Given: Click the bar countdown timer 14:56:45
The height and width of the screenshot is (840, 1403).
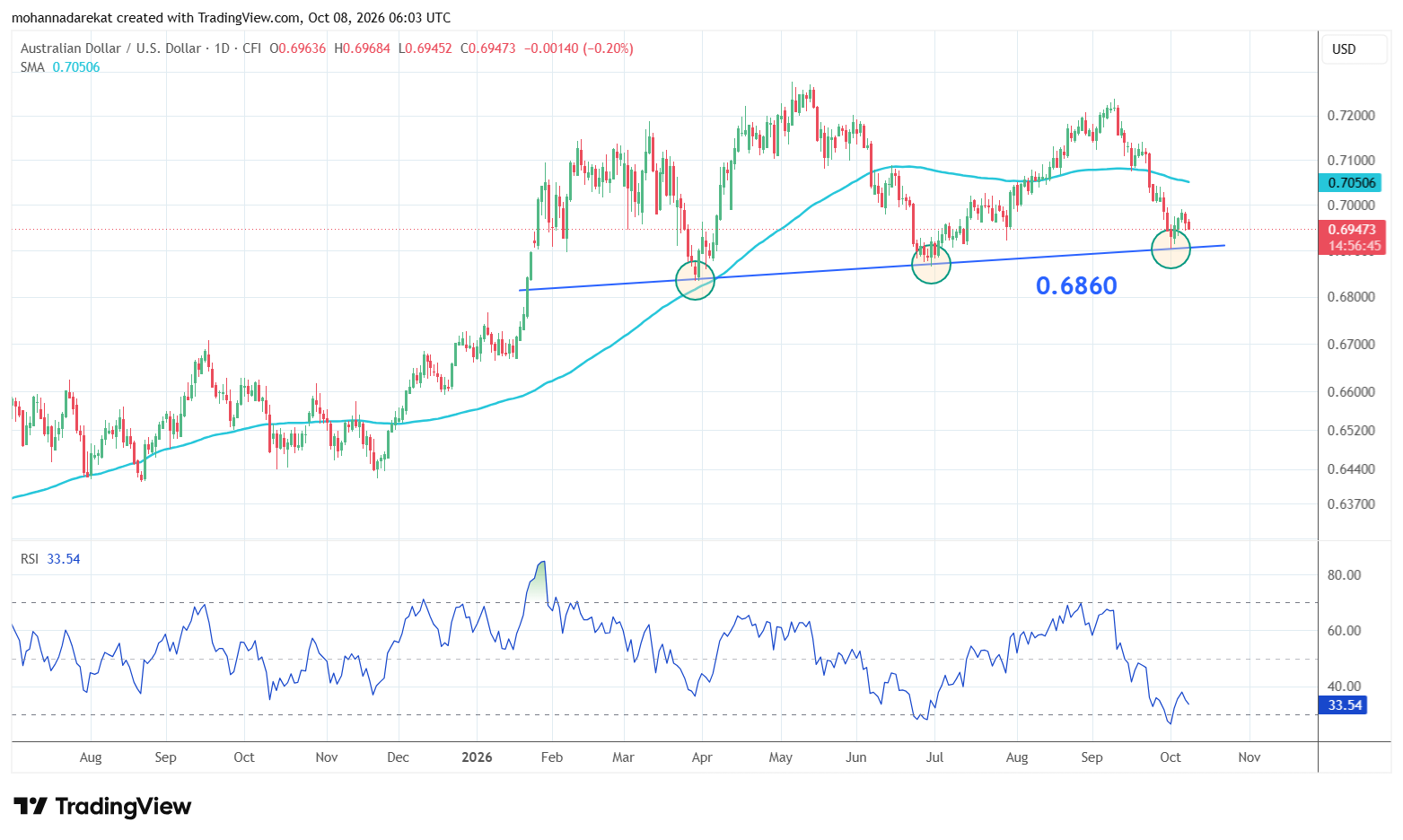Looking at the screenshot, I should [1354, 246].
